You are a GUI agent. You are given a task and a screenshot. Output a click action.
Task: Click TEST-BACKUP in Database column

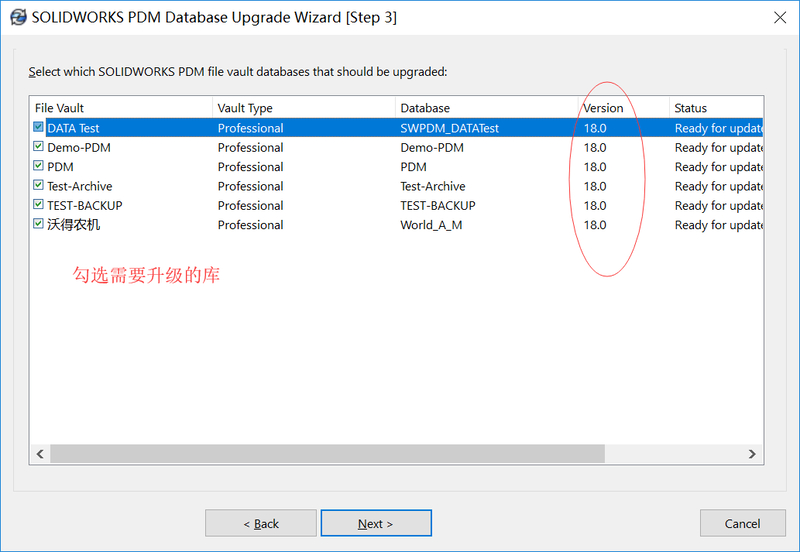438,206
